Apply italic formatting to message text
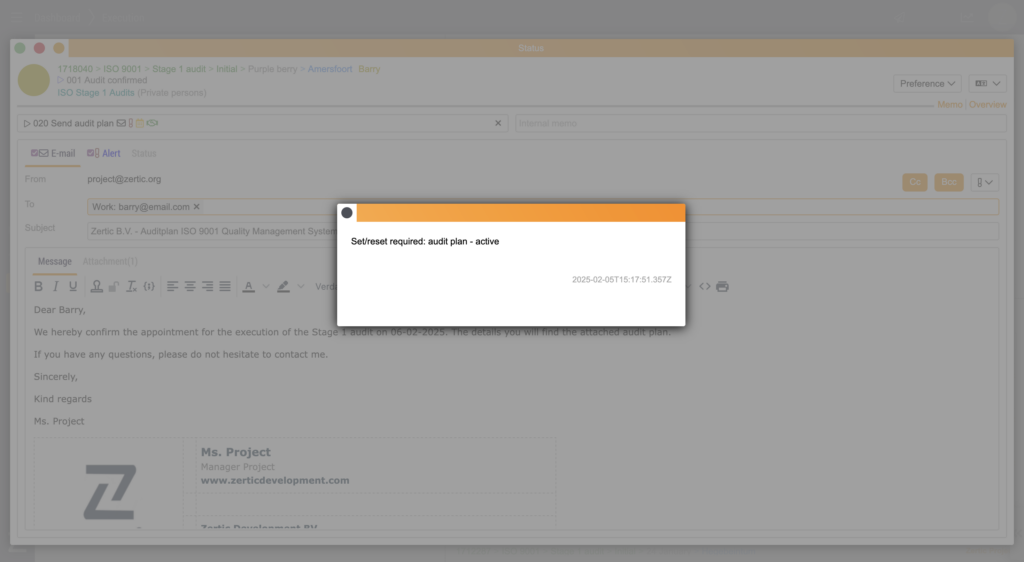Image resolution: width=1024 pixels, height=562 pixels. [56, 287]
